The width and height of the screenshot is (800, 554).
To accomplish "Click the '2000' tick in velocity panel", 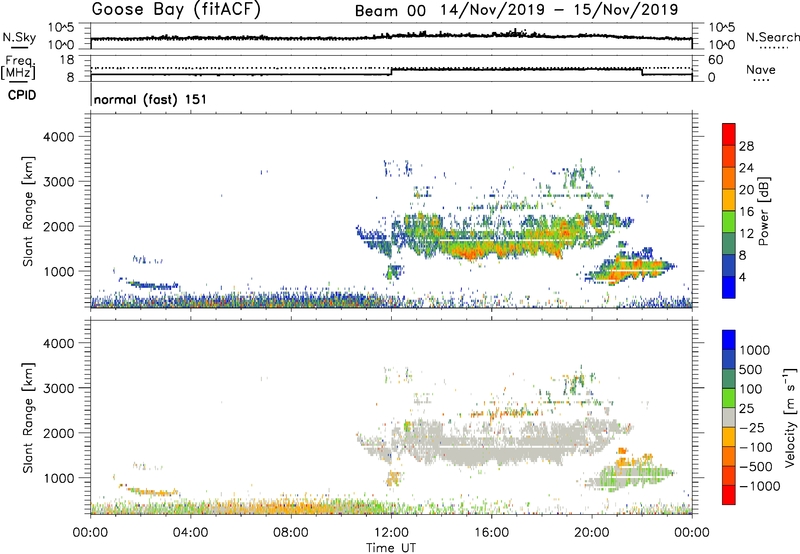I will pos(59,433).
